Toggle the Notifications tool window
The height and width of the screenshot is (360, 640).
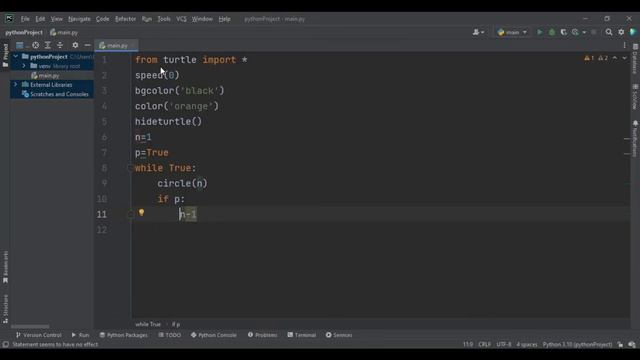[x=635, y=139]
